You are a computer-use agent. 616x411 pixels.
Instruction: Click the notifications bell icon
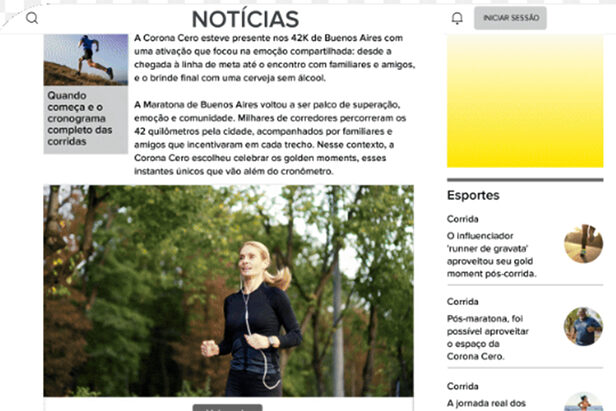point(457,18)
